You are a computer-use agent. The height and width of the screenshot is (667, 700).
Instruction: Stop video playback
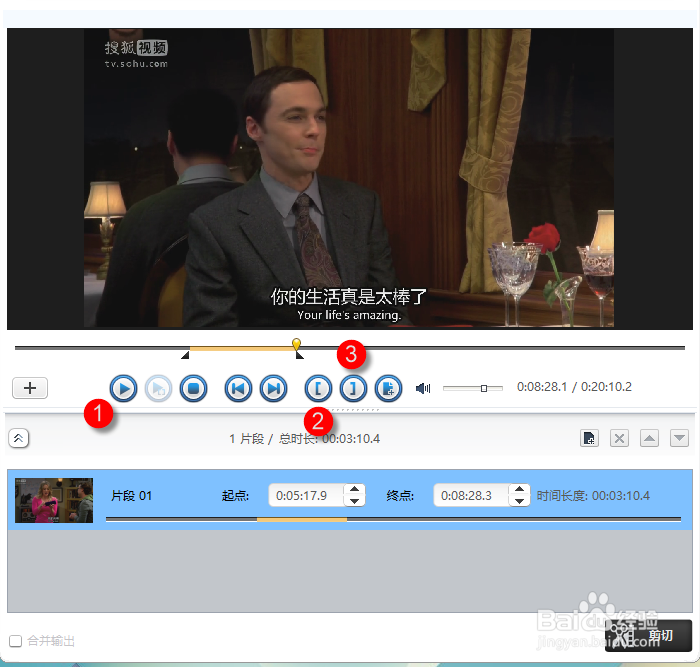pyautogui.click(x=193, y=388)
